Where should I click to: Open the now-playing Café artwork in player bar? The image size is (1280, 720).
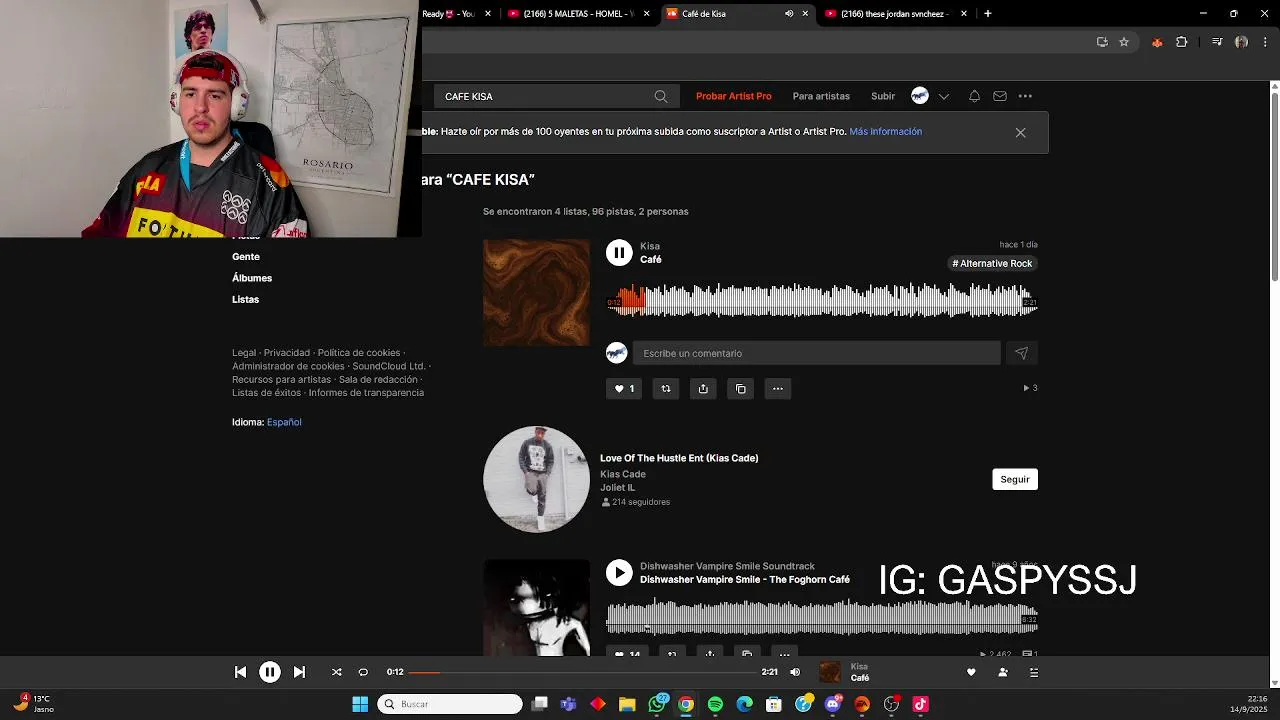point(830,672)
